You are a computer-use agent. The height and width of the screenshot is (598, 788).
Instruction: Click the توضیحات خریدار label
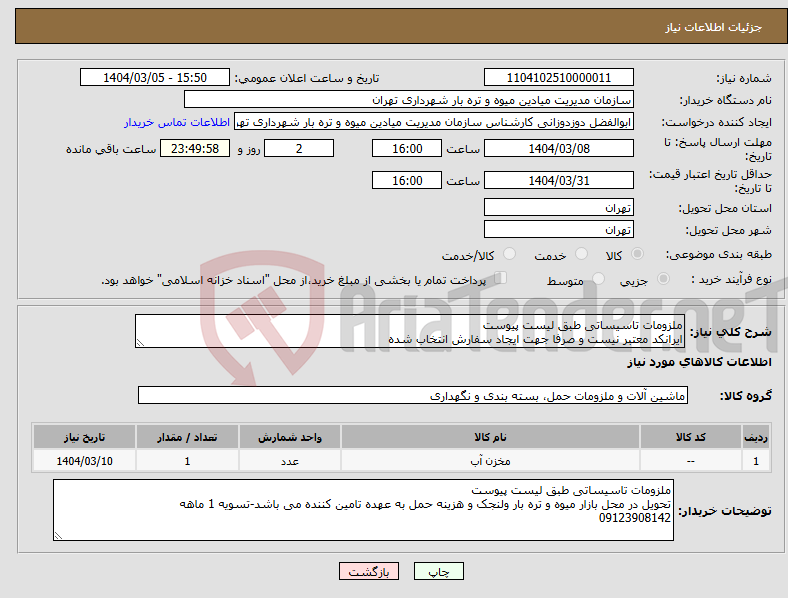pyautogui.click(x=725, y=511)
